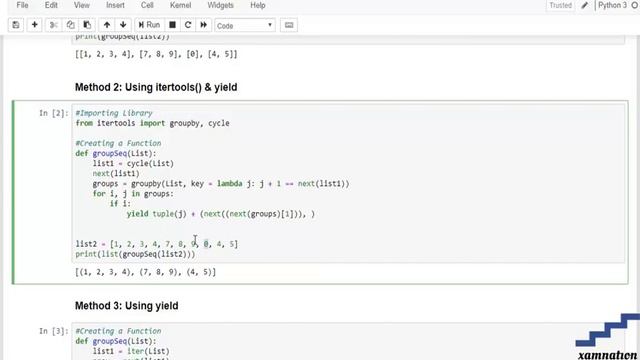
Task: Move the selected cell down with the arrow icon
Action: (x=123, y=25)
